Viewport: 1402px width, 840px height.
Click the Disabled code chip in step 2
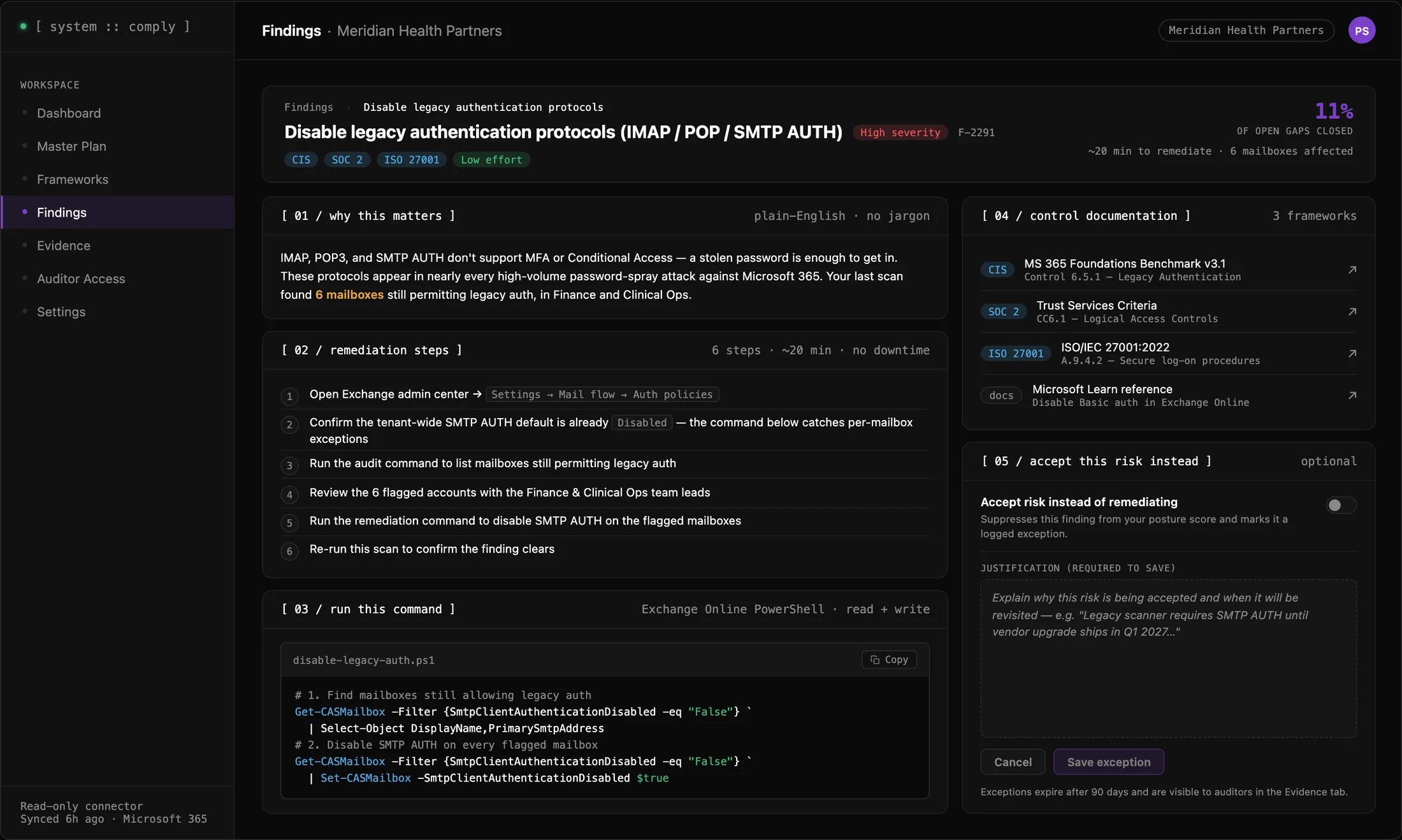(642, 423)
